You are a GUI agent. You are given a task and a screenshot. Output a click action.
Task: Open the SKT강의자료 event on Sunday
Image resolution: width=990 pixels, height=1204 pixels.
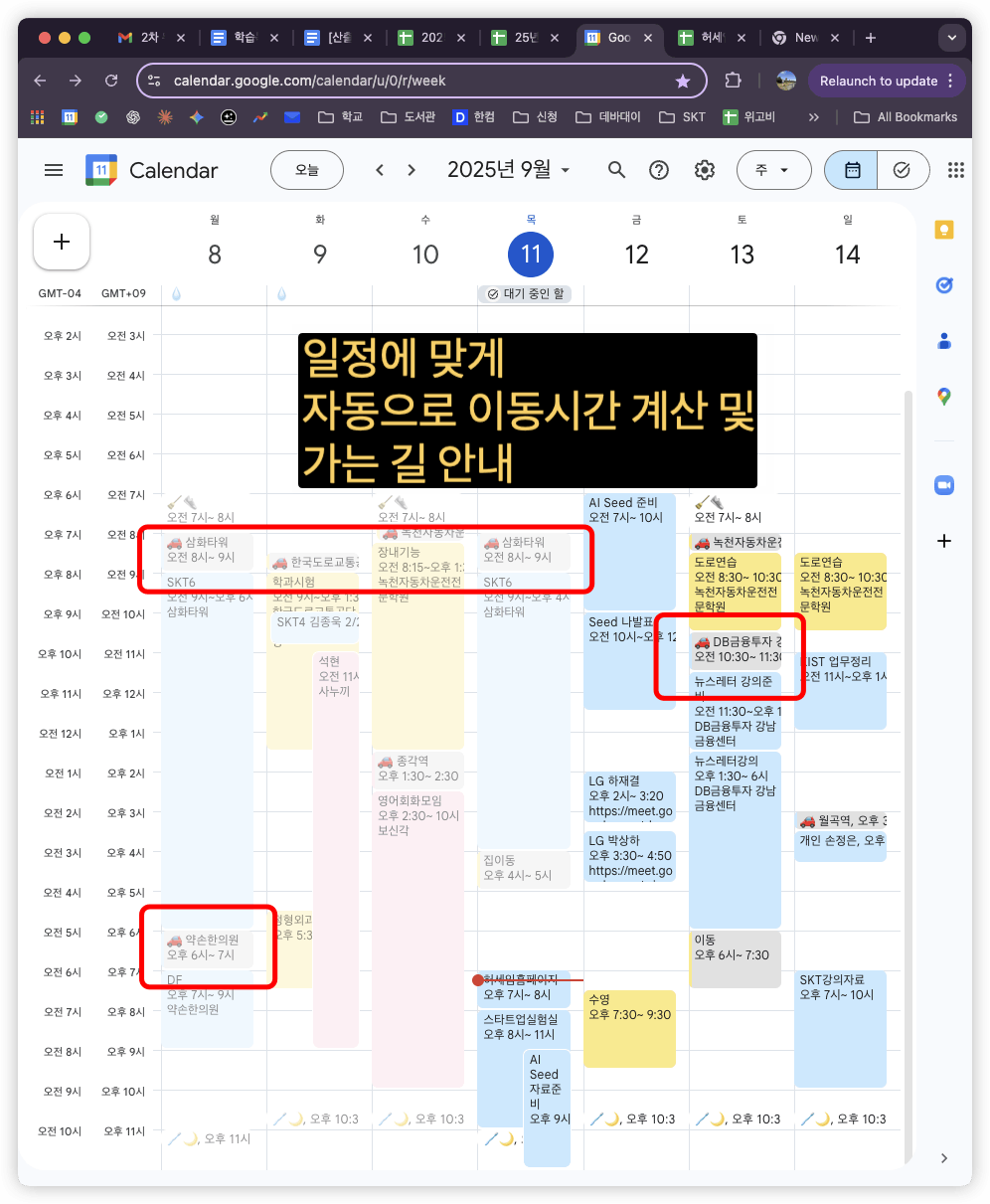[840, 1029]
